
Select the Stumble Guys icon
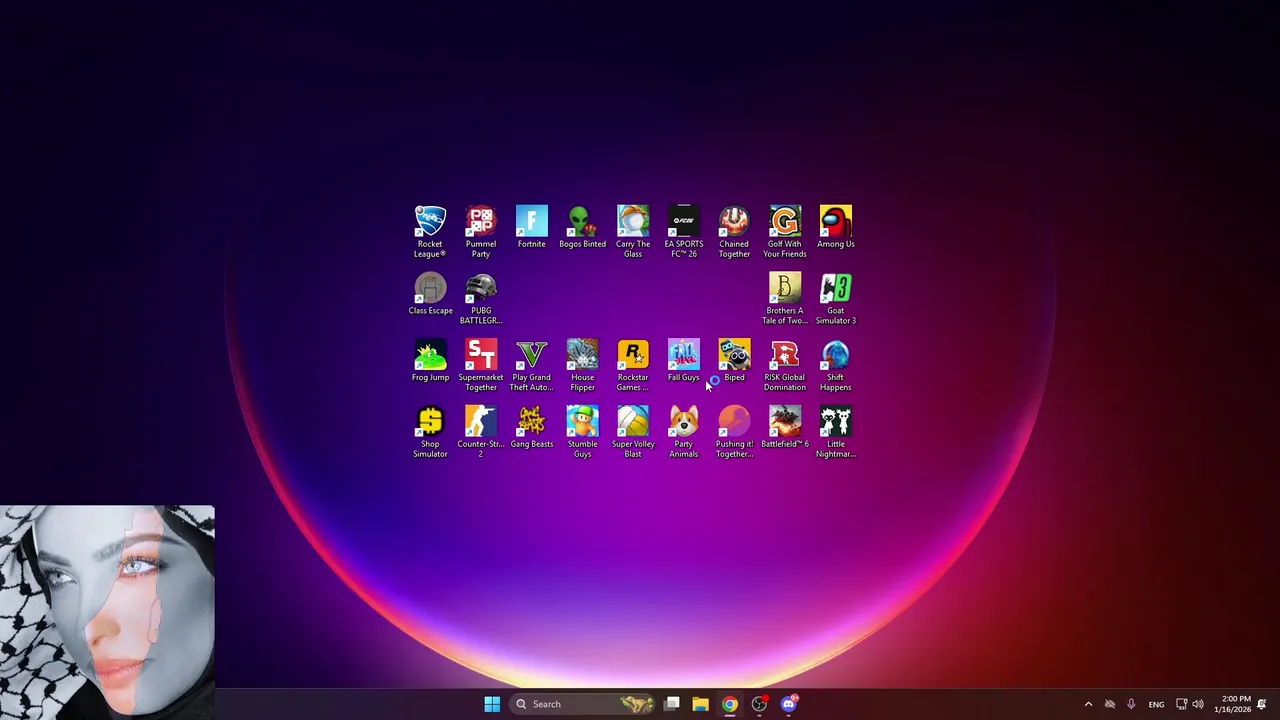click(582, 433)
